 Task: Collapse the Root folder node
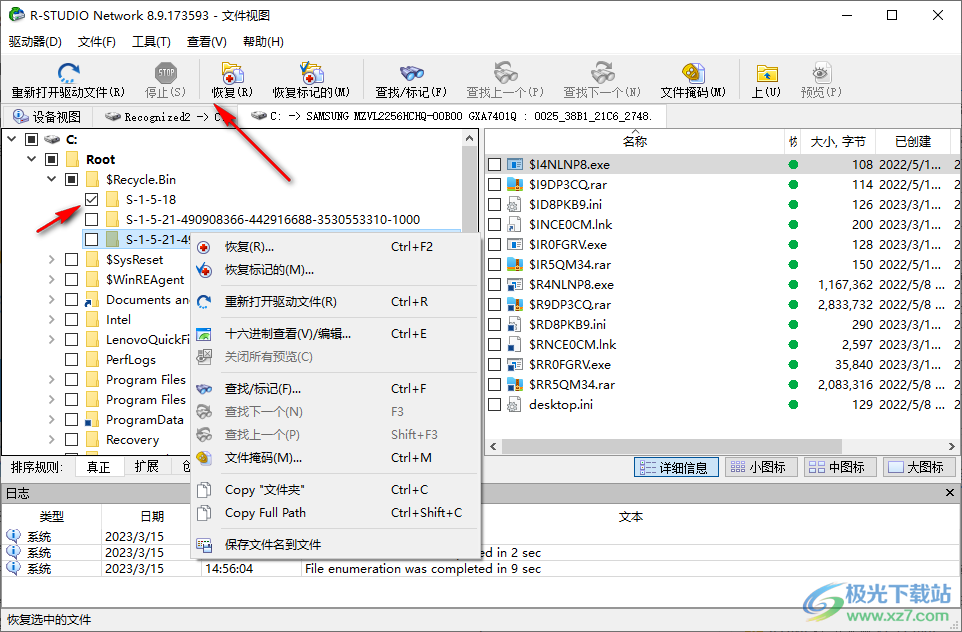point(32,160)
